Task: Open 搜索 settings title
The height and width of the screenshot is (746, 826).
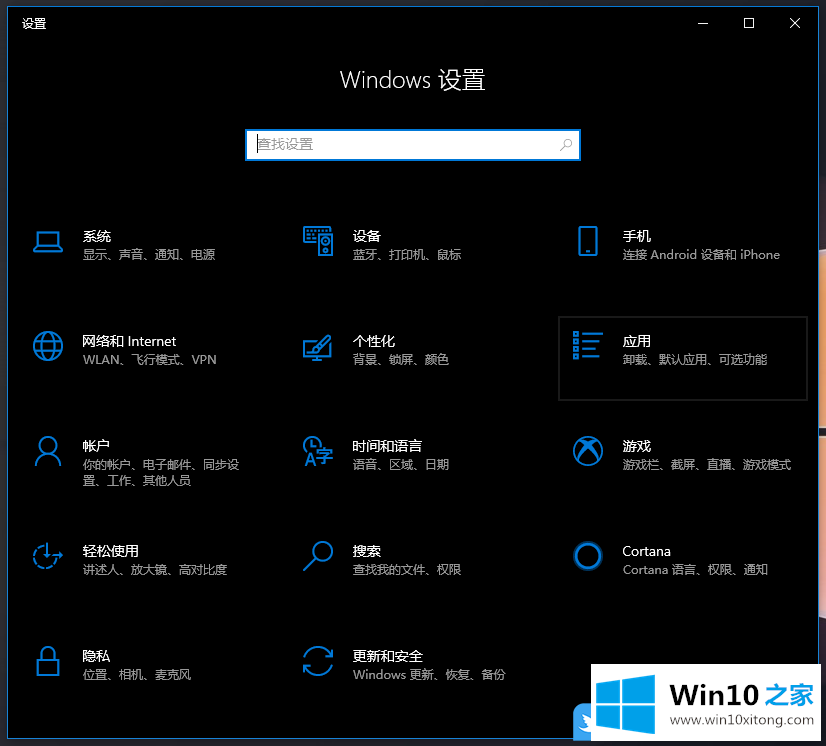Action: 367,551
